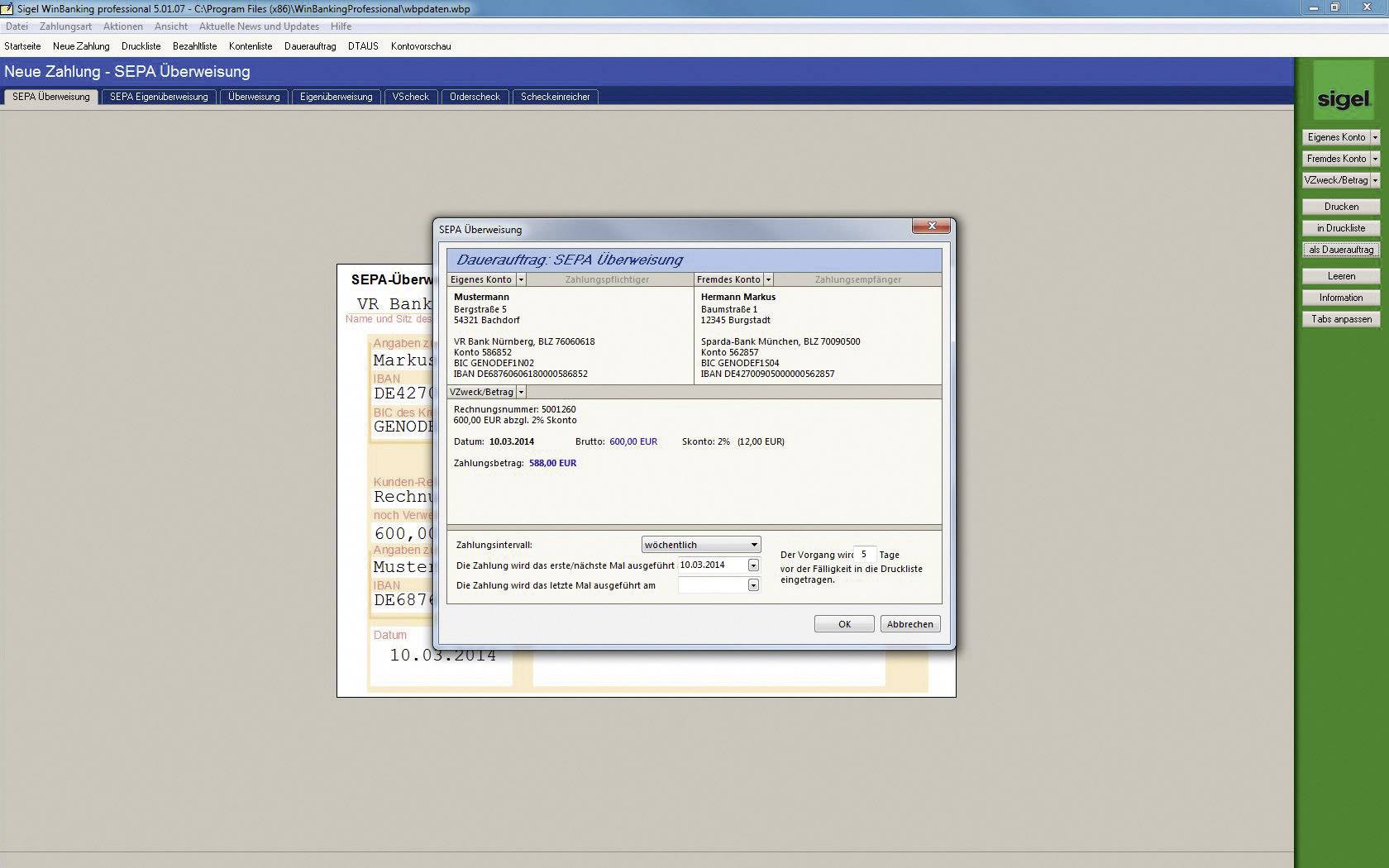
Task: Open the Zahlungsintervall dropdown showing 'wöchentlich'
Action: [752, 544]
